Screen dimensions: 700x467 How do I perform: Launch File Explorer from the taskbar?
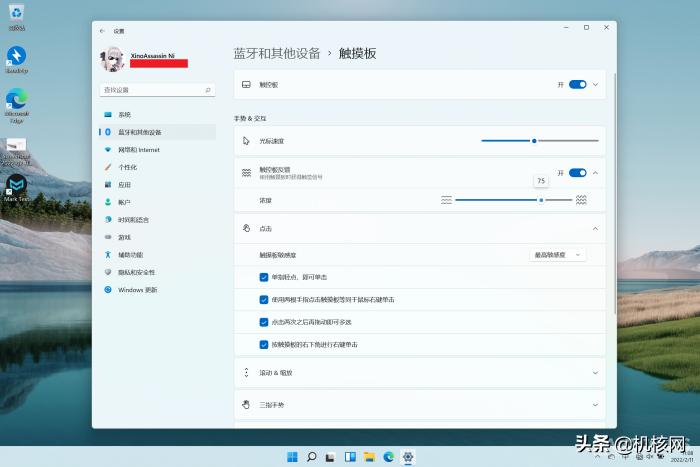369,457
